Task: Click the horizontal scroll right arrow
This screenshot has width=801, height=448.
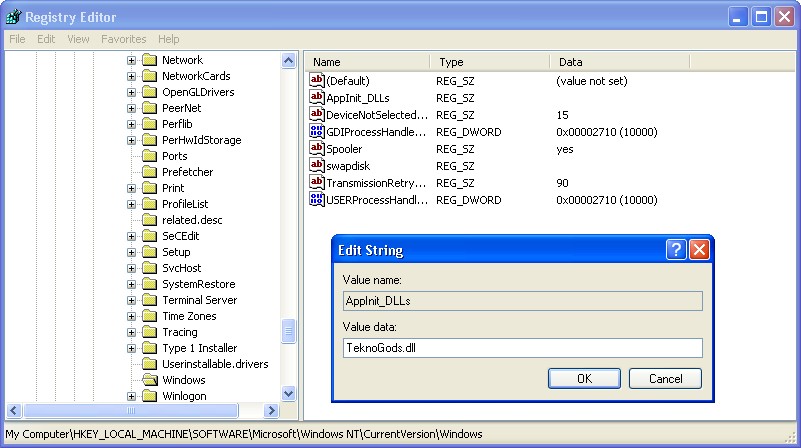Action: coord(271,410)
